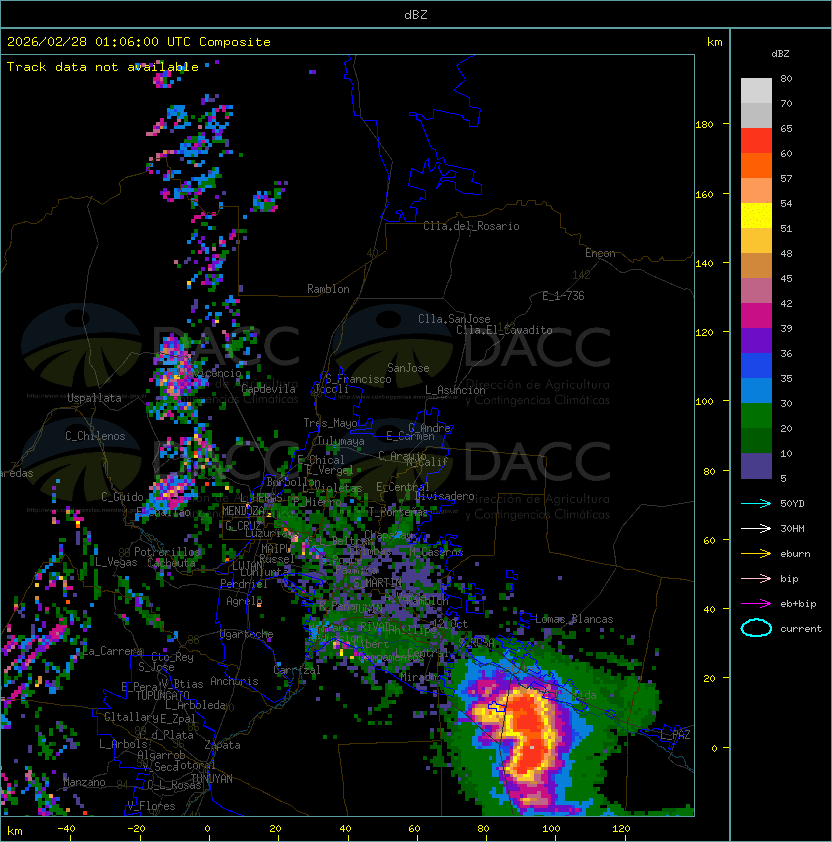This screenshot has height=842, width=832.
Task: Click the 'Divisadero' map label
Action: (x=445, y=496)
